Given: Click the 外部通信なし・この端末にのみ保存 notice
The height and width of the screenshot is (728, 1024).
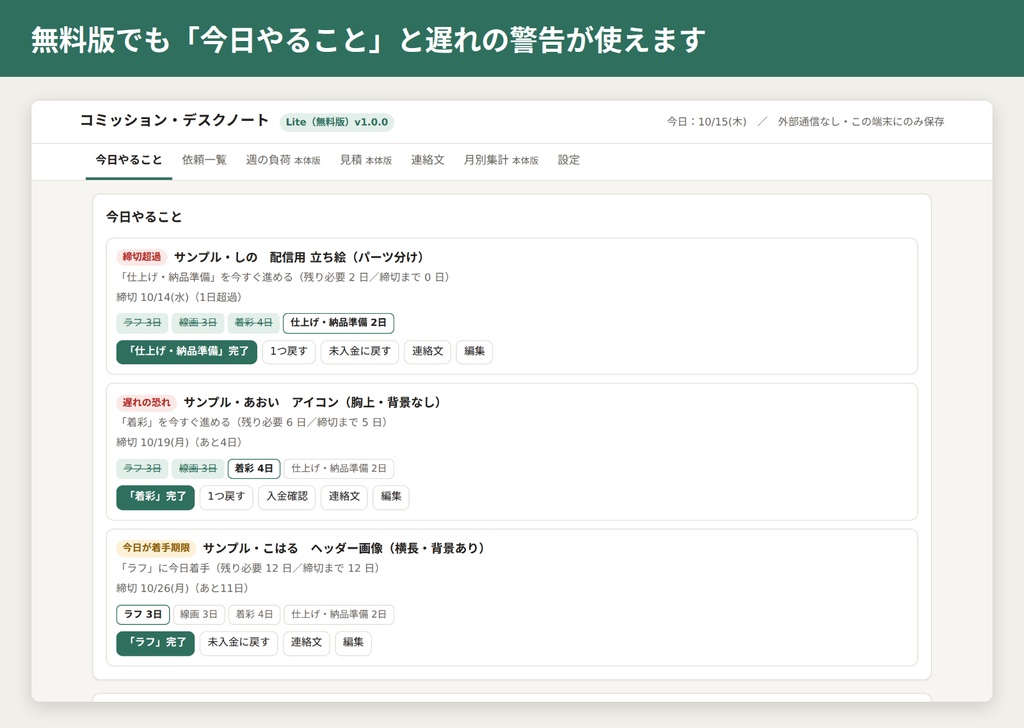Looking at the screenshot, I should pos(861,122).
